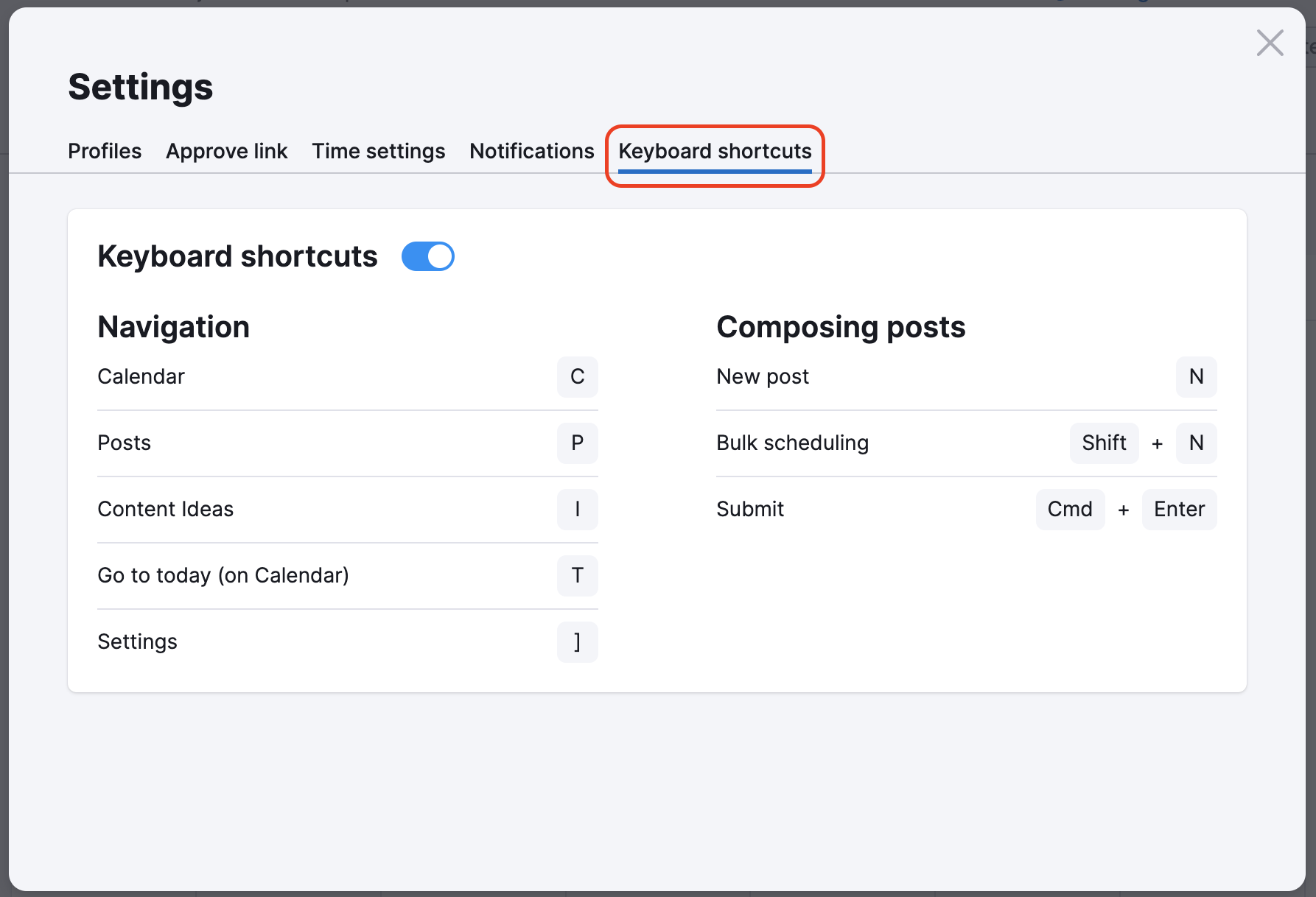Click the I key for Content Ideas

577,510
